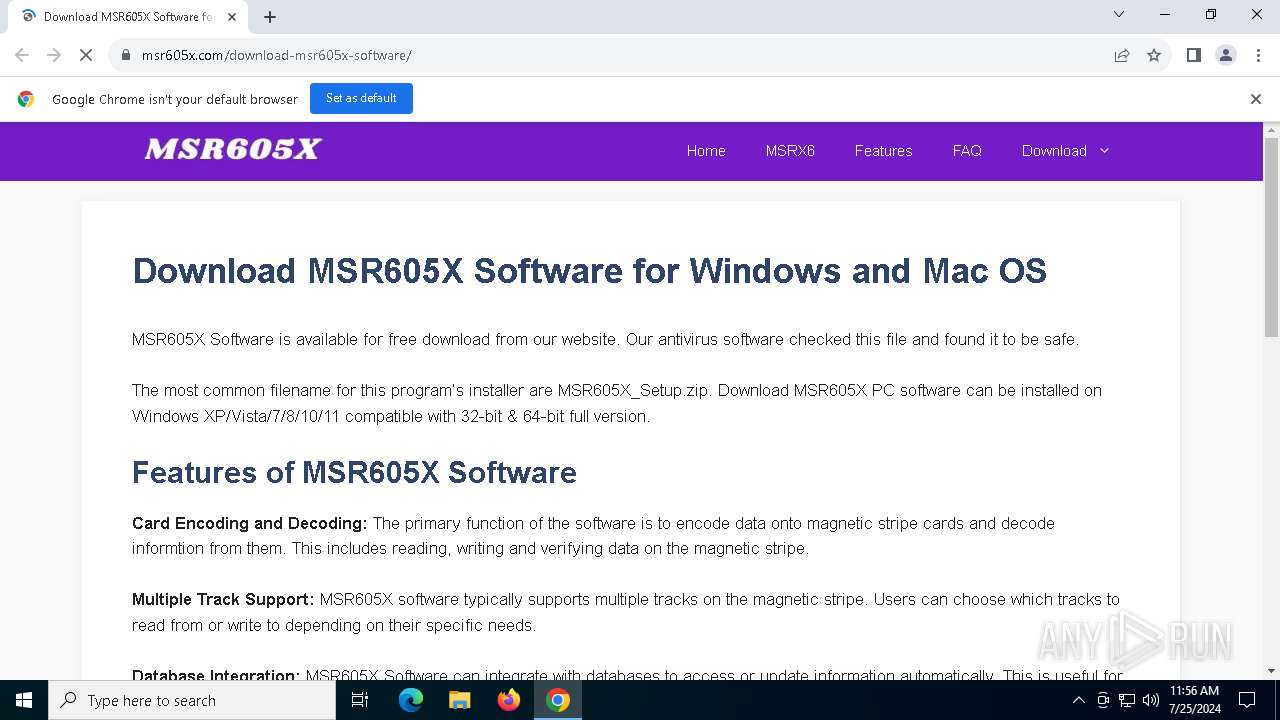The width and height of the screenshot is (1280, 720).
Task: Click the browser back arrow
Action: tap(22, 55)
